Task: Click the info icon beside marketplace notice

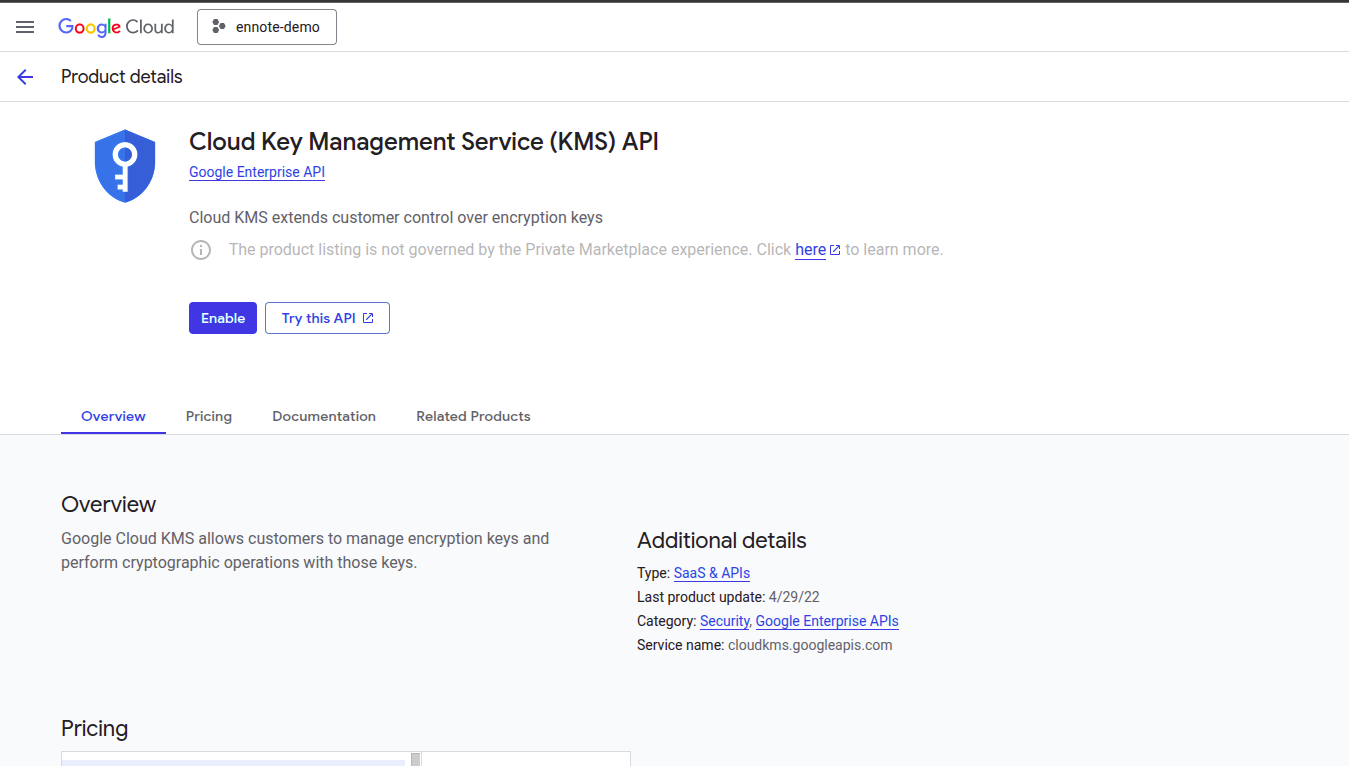Action: click(201, 250)
